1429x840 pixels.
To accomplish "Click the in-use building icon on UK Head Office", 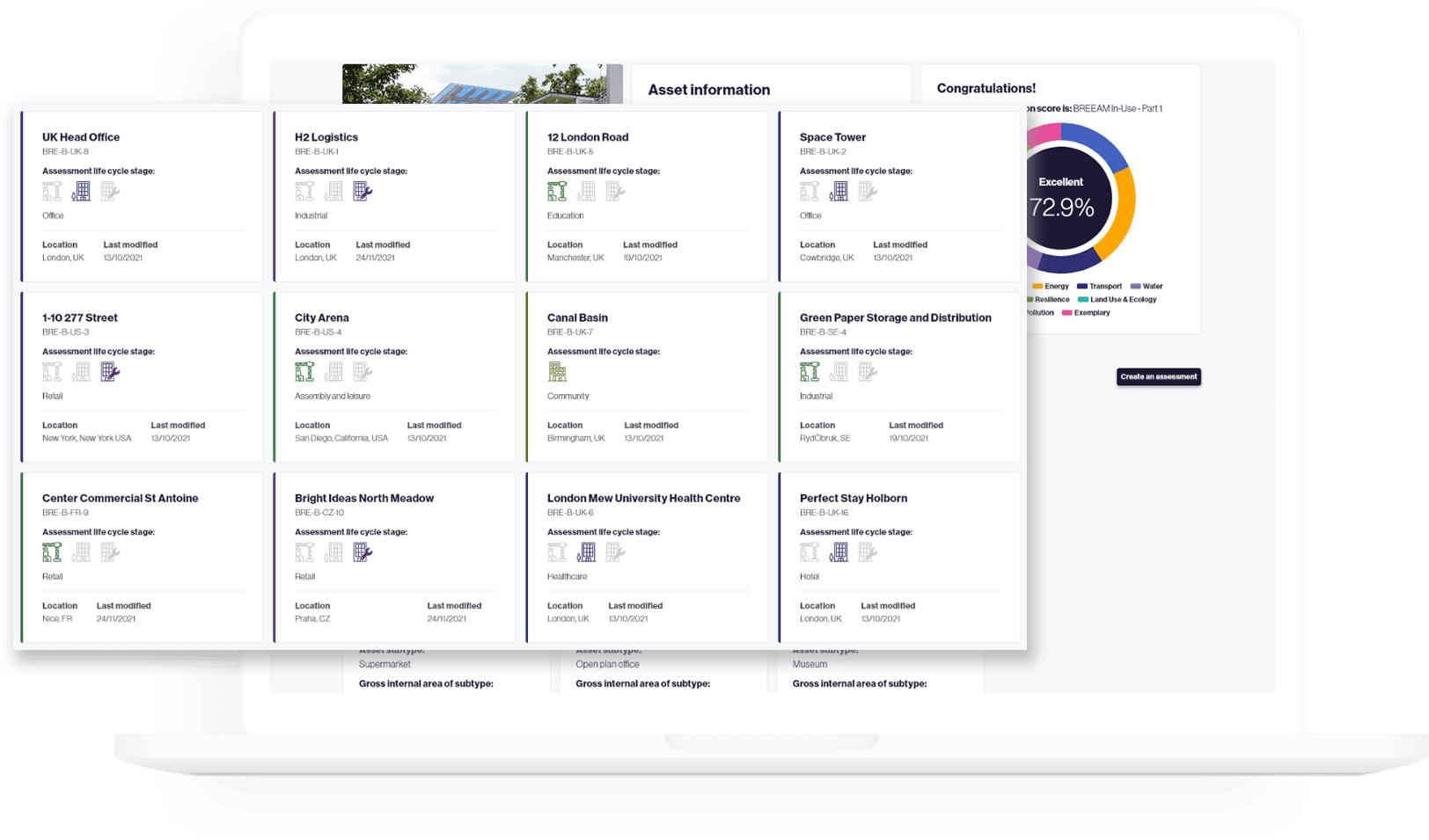I will (81, 191).
